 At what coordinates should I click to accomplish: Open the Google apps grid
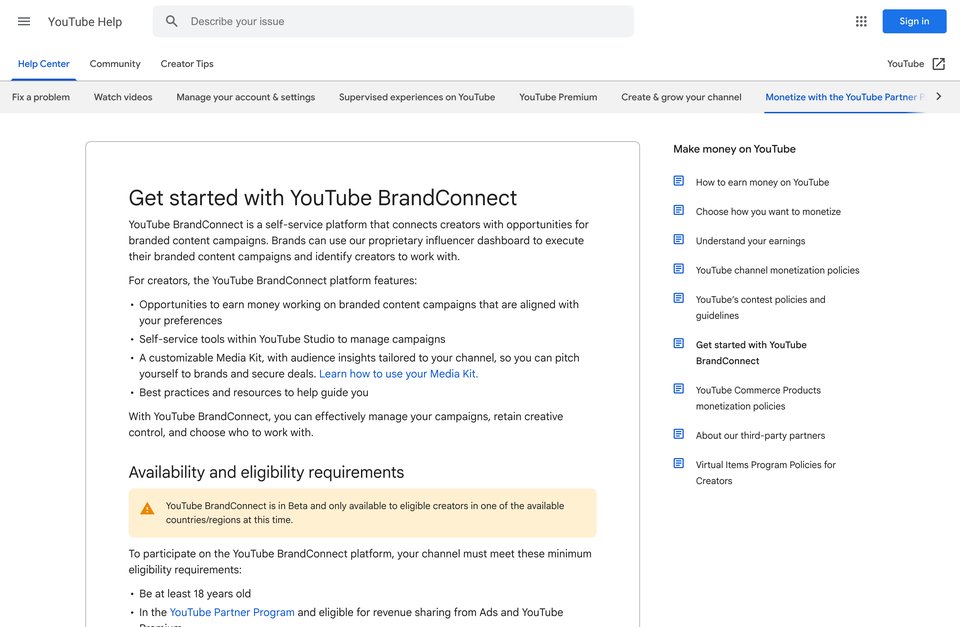tap(861, 21)
